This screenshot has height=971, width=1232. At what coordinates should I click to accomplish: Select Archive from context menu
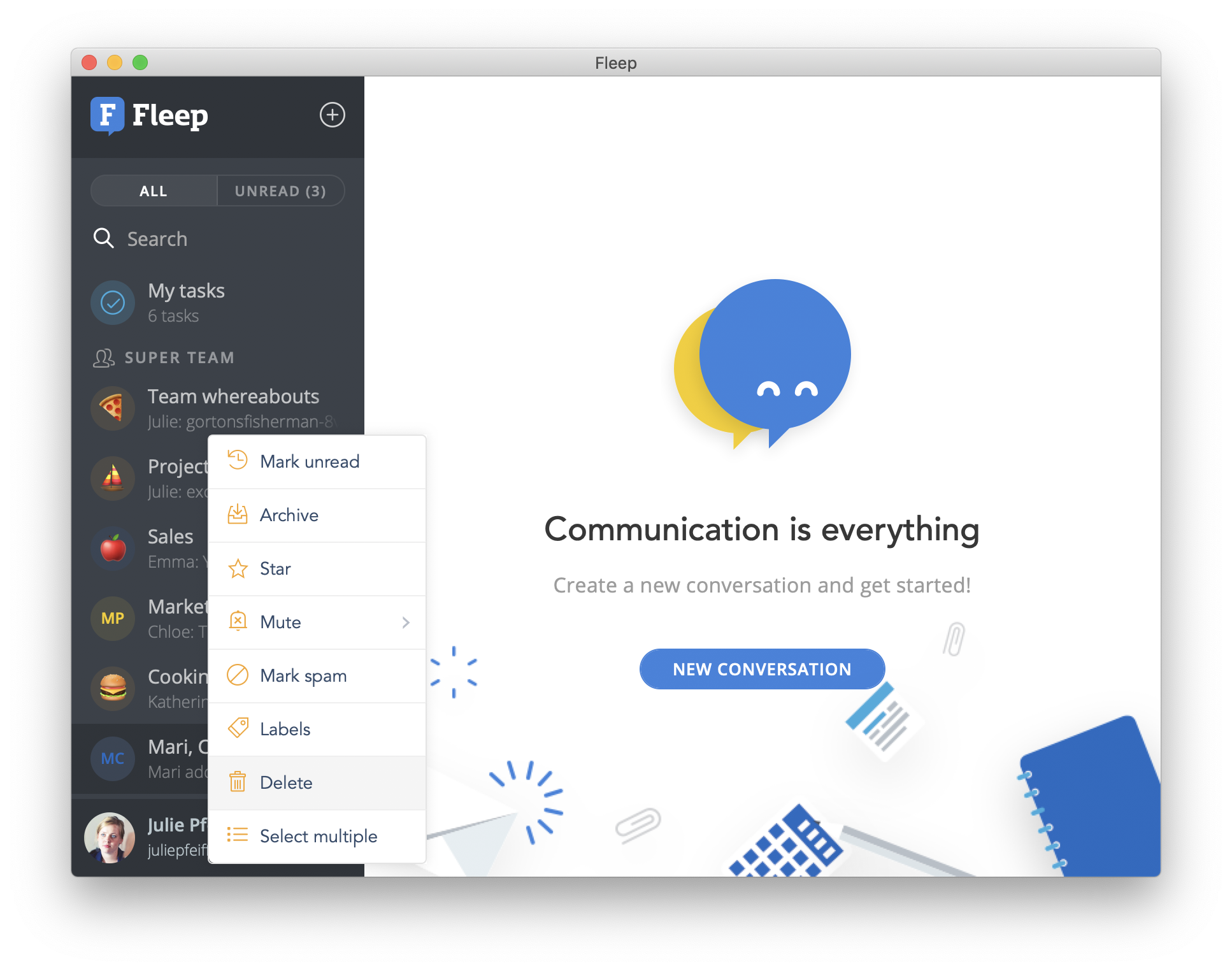click(x=289, y=514)
